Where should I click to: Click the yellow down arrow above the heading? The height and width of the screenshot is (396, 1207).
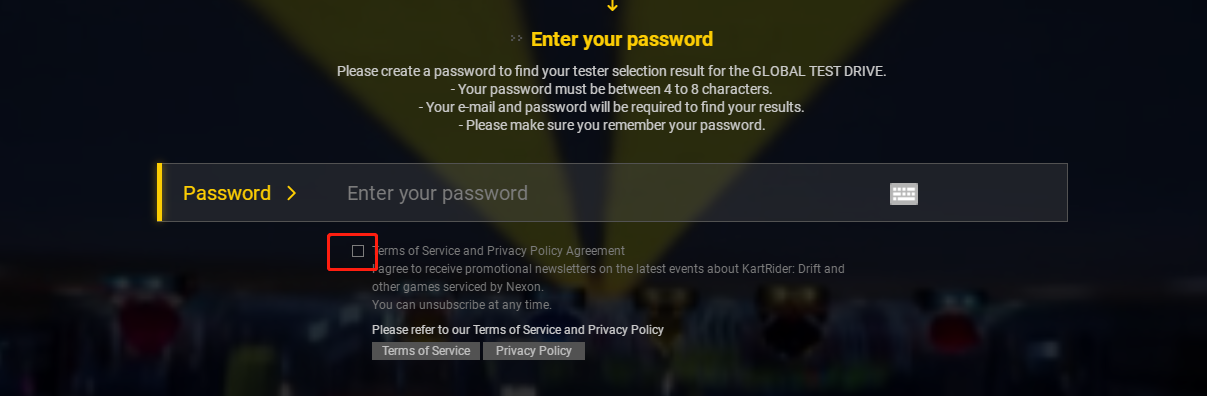pos(613,6)
